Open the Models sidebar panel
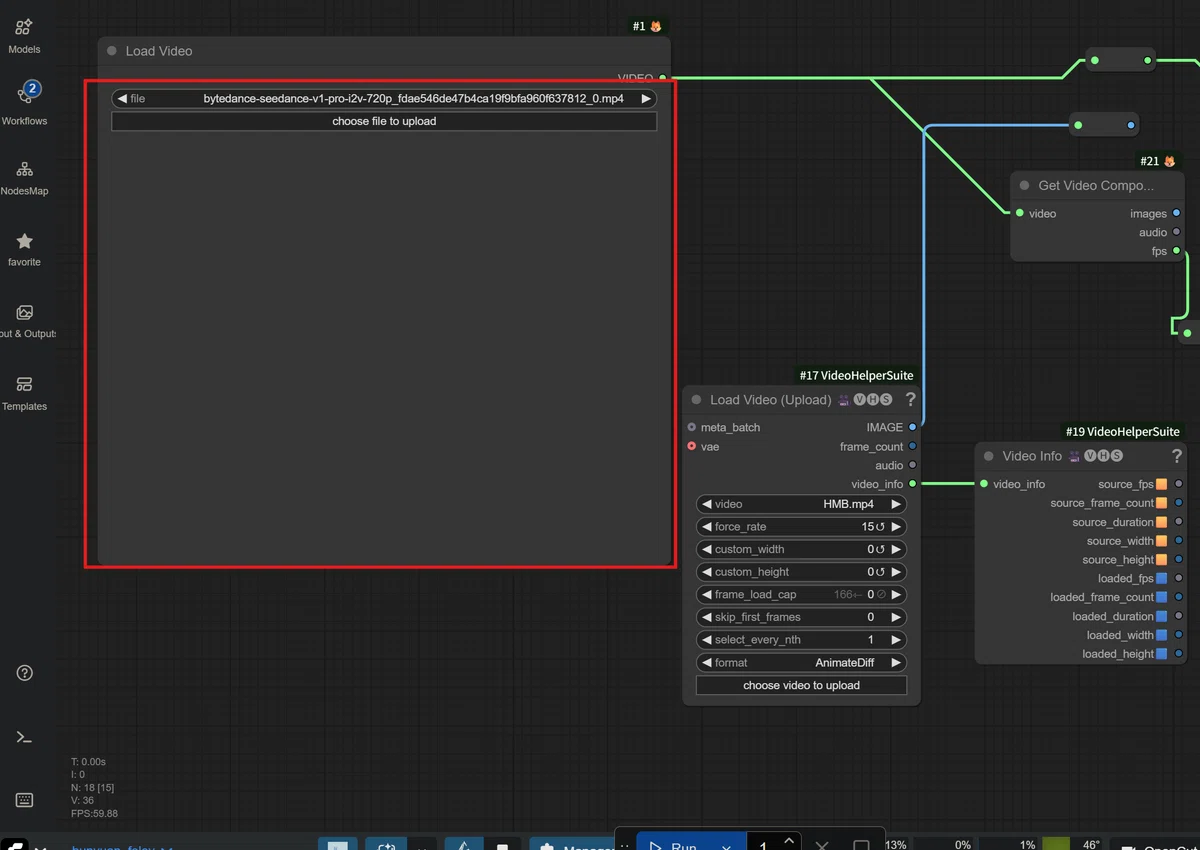Screen dimensions: 1200x850 [x=24, y=35]
